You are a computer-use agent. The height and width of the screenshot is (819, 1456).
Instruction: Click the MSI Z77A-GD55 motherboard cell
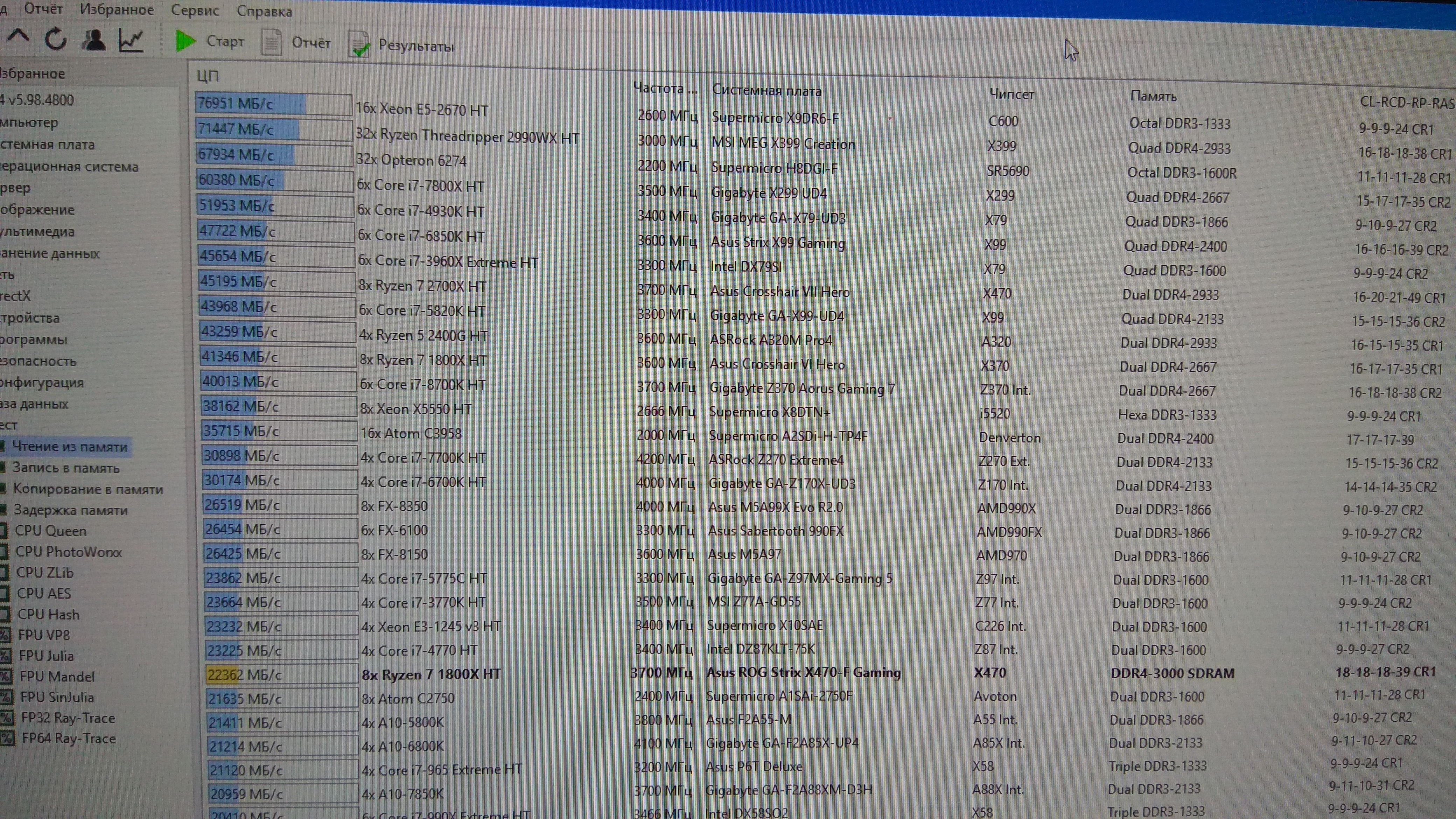[754, 602]
